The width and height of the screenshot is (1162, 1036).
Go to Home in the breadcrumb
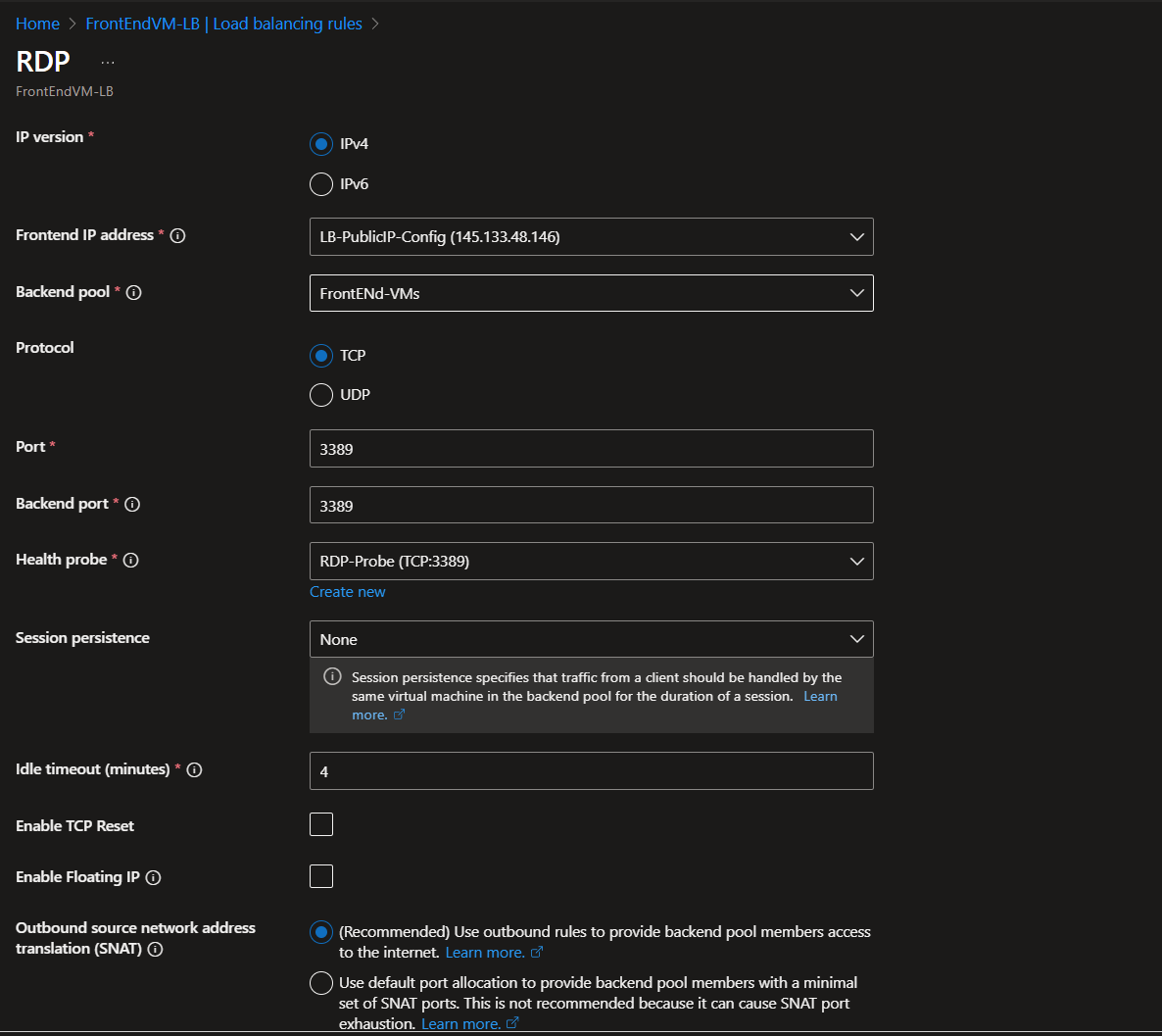pyautogui.click(x=37, y=24)
